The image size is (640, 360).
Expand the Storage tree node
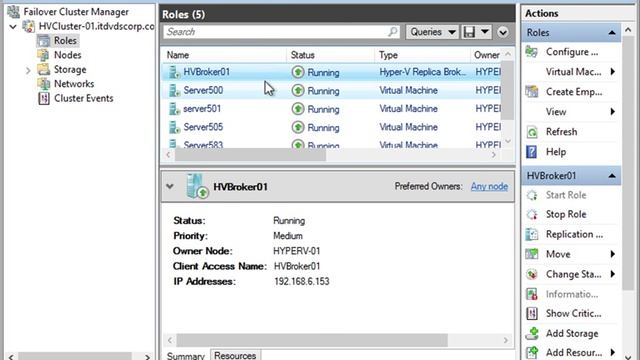pos(28,70)
